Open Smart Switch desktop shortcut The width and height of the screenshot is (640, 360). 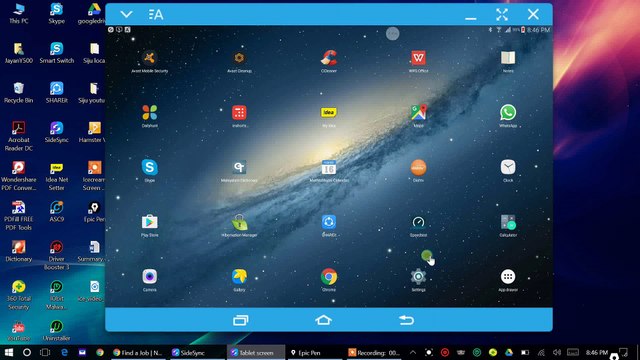(x=56, y=53)
